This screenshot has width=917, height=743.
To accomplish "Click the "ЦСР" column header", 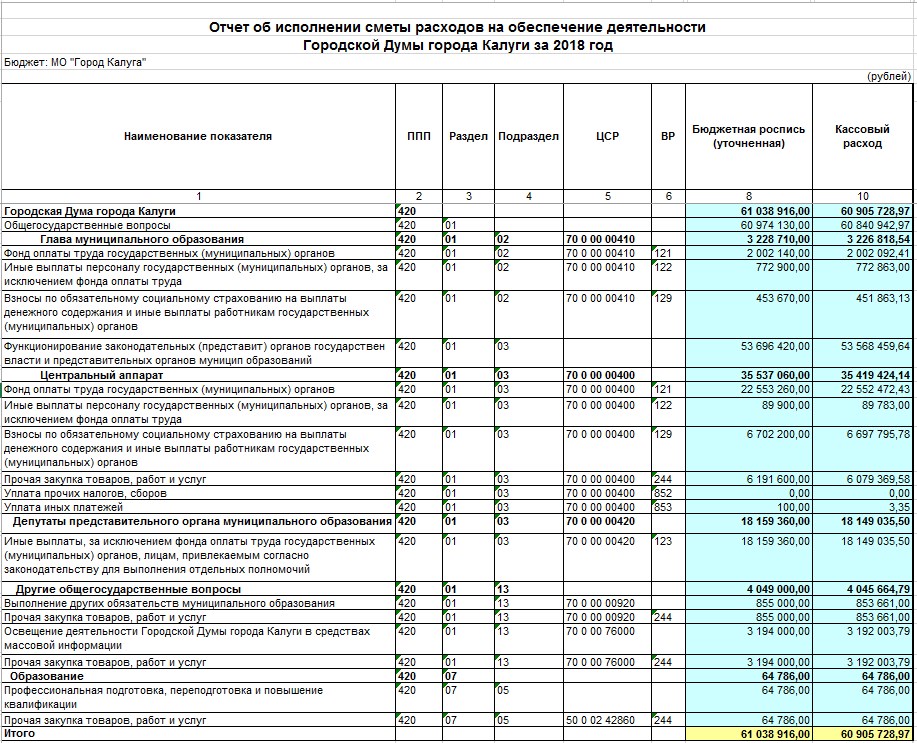I will (607, 136).
